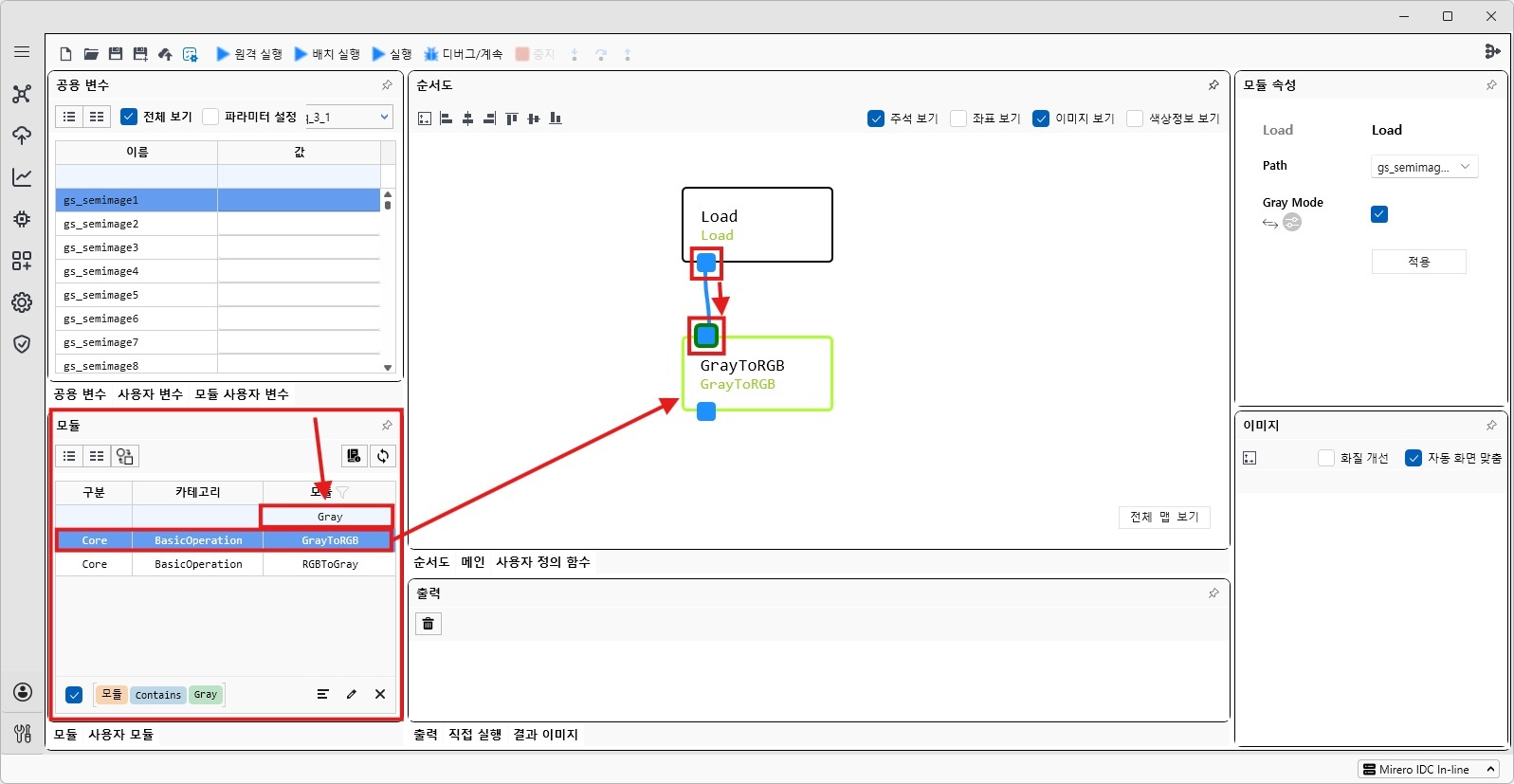Open the settings gear in the left sidebar
This screenshot has width=1514, height=784.
pos(22,302)
